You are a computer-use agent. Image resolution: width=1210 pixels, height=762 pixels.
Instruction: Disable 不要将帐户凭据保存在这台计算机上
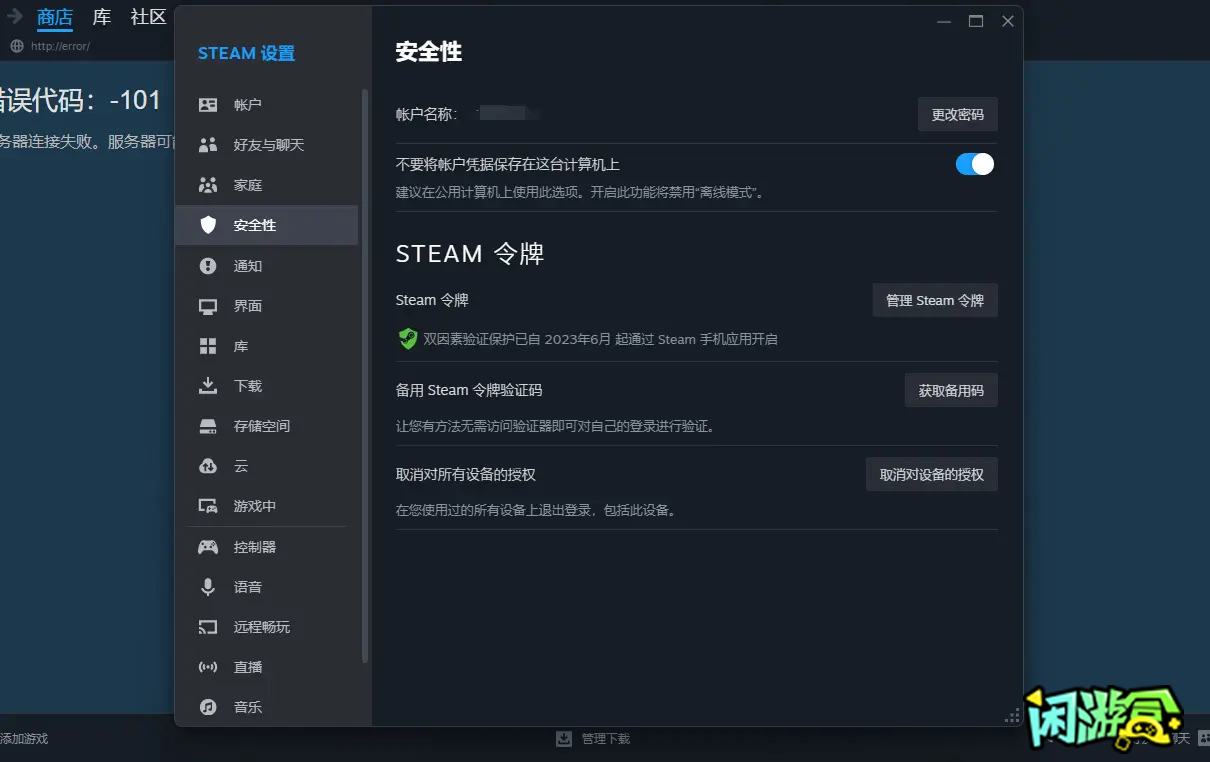(973, 163)
